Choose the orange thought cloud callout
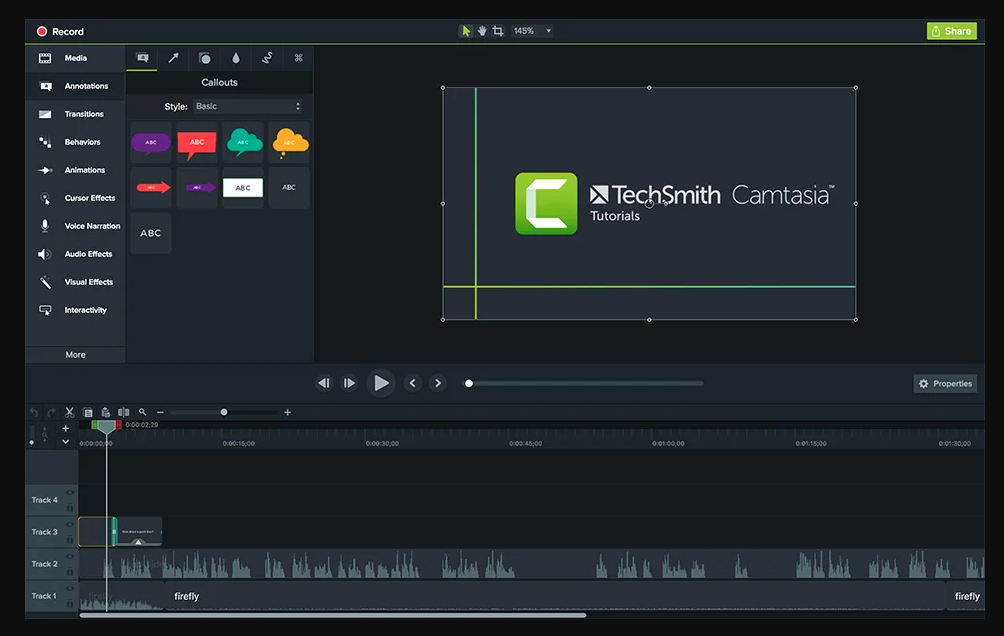 click(x=289, y=142)
